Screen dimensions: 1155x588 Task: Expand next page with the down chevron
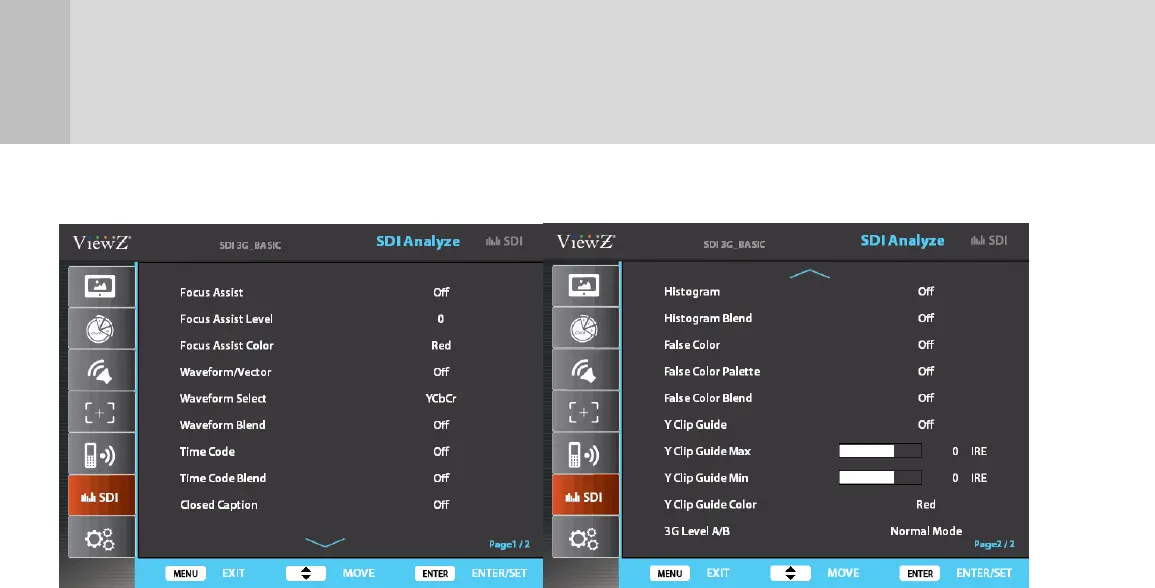point(324,542)
